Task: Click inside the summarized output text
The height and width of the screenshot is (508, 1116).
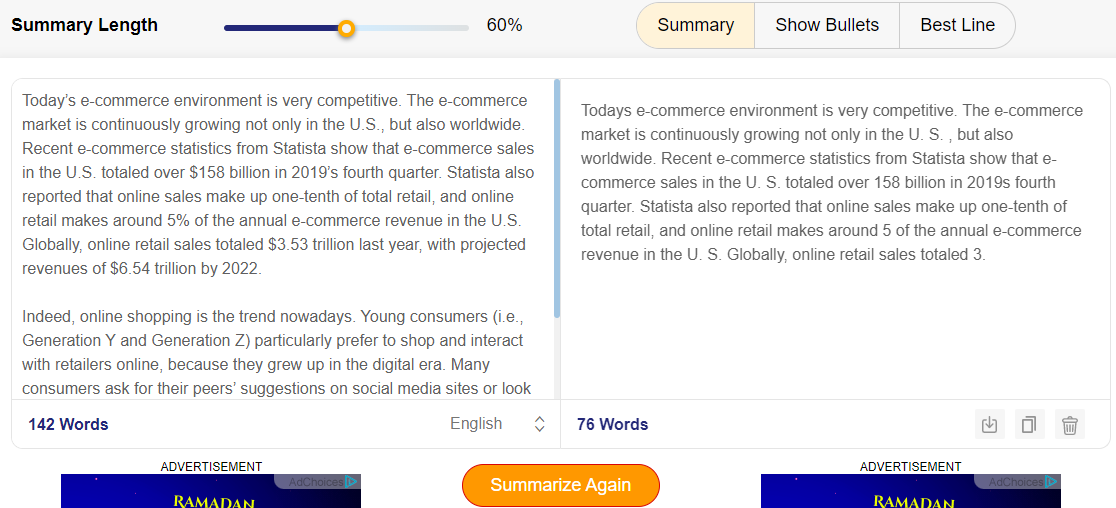Action: 832,182
